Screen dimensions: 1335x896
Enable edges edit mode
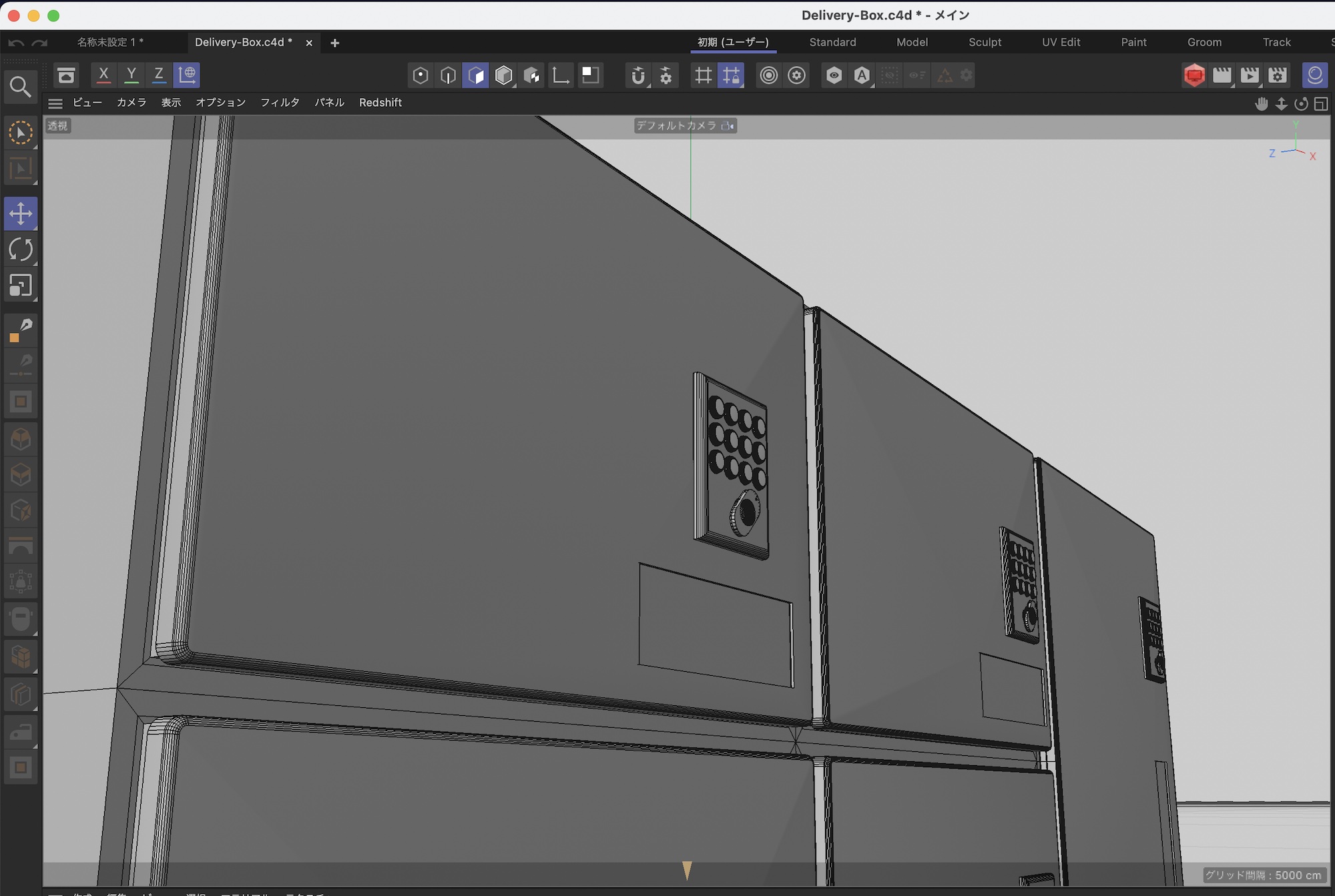point(447,75)
